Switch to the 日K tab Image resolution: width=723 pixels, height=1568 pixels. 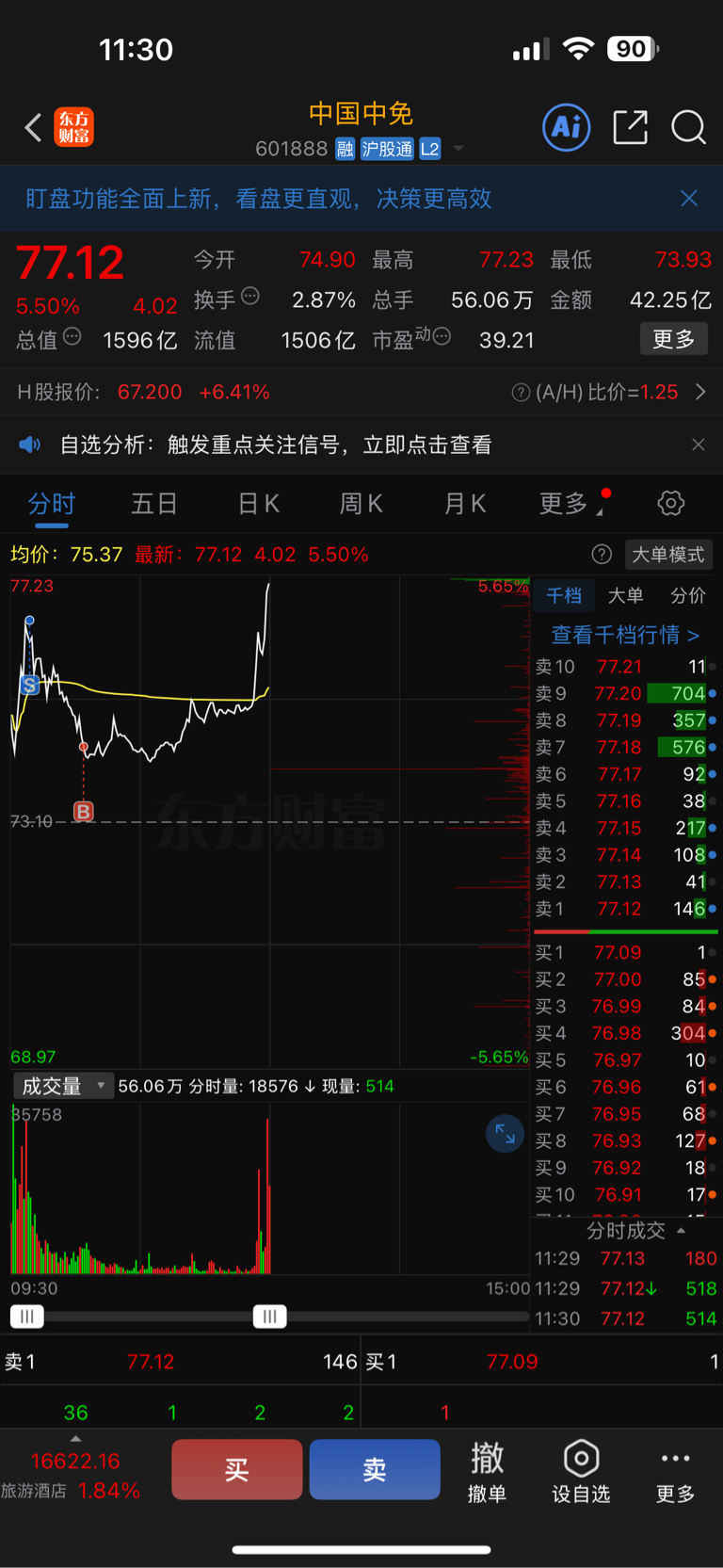pos(259,504)
